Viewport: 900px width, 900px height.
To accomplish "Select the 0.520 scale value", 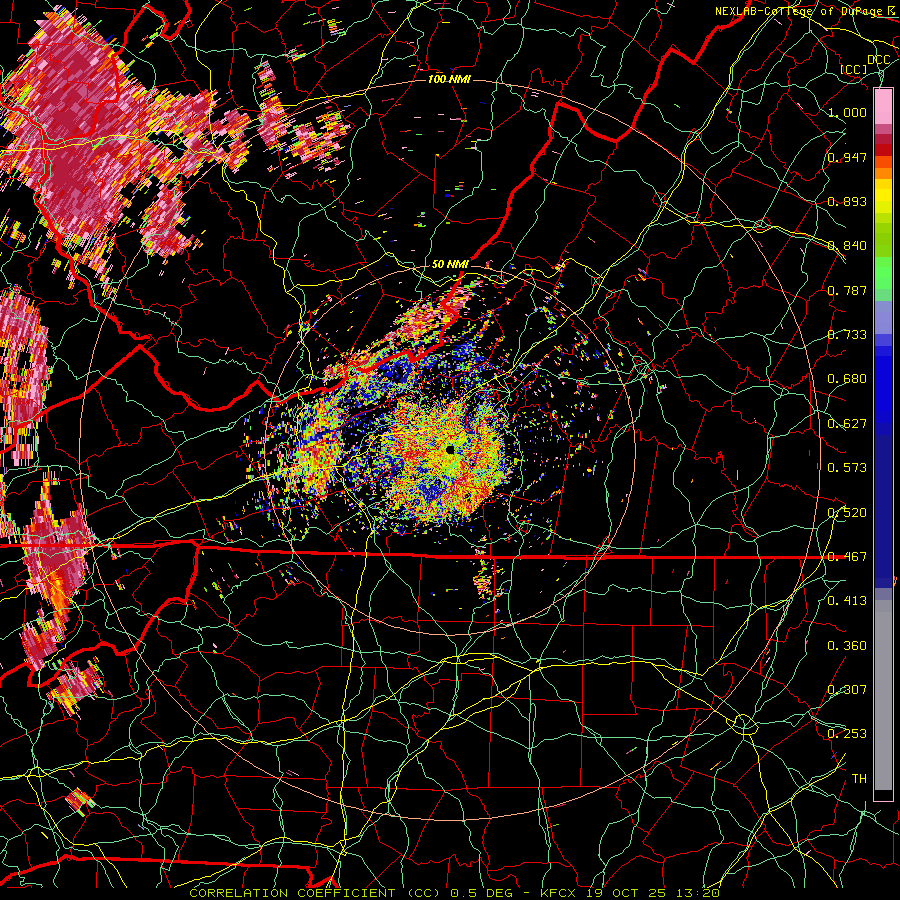I will click(x=847, y=513).
